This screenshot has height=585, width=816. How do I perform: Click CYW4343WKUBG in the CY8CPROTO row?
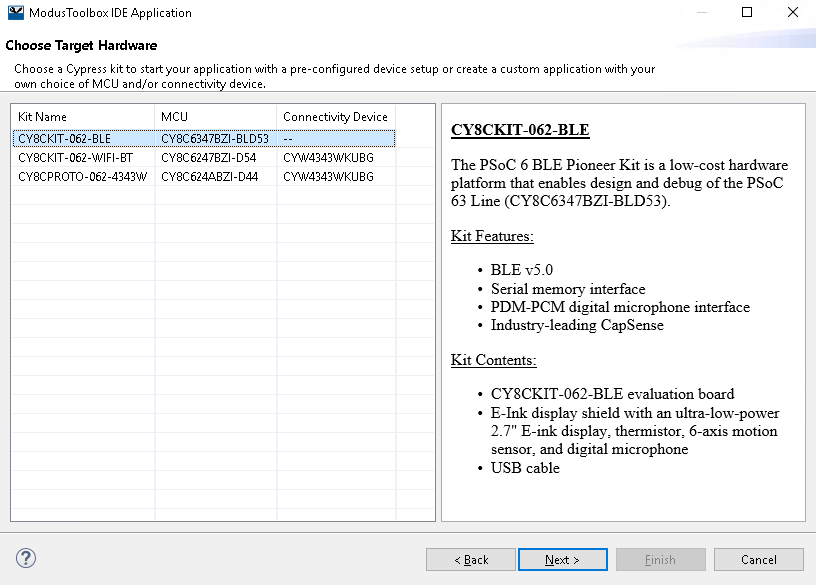(x=328, y=177)
